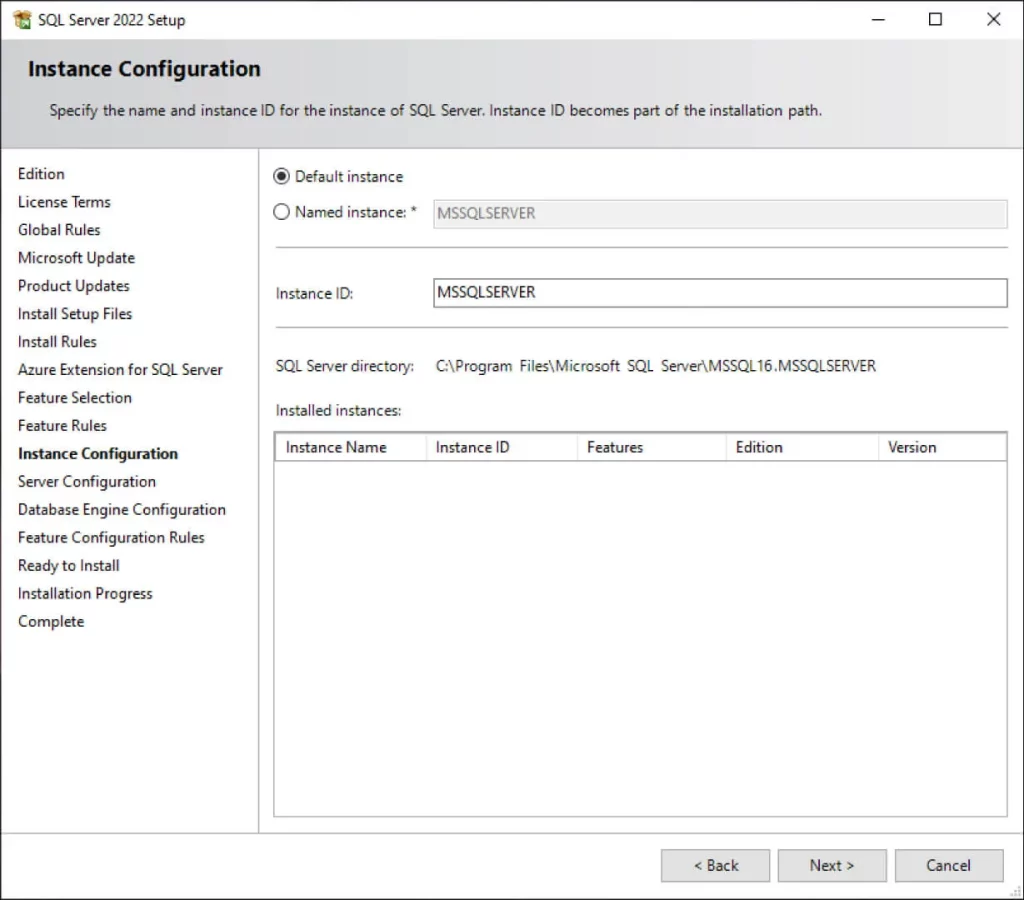This screenshot has height=900, width=1024.
Task: Choose the Named instance option
Action: coord(281,212)
